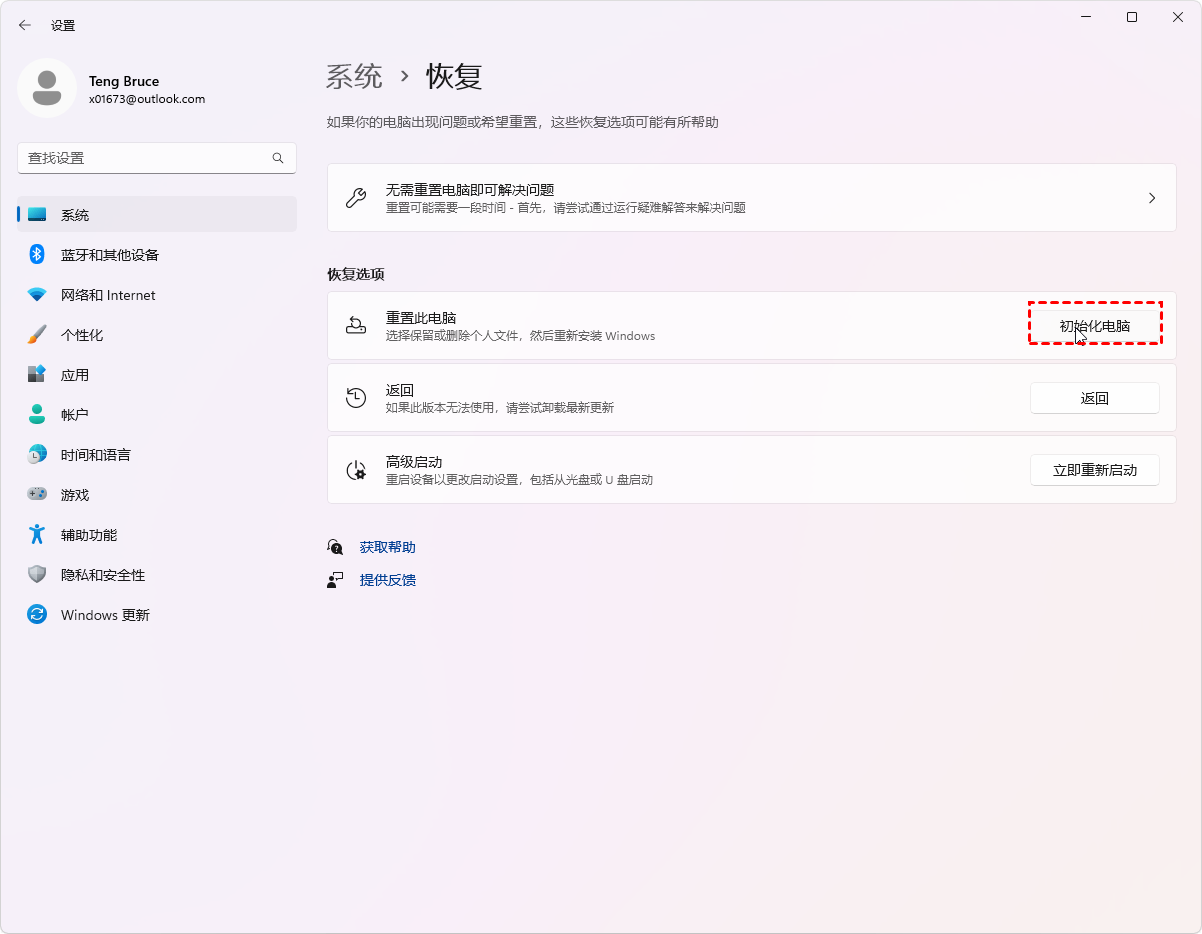Open the 获取帮助 link
Image resolution: width=1202 pixels, height=934 pixels.
coord(387,547)
